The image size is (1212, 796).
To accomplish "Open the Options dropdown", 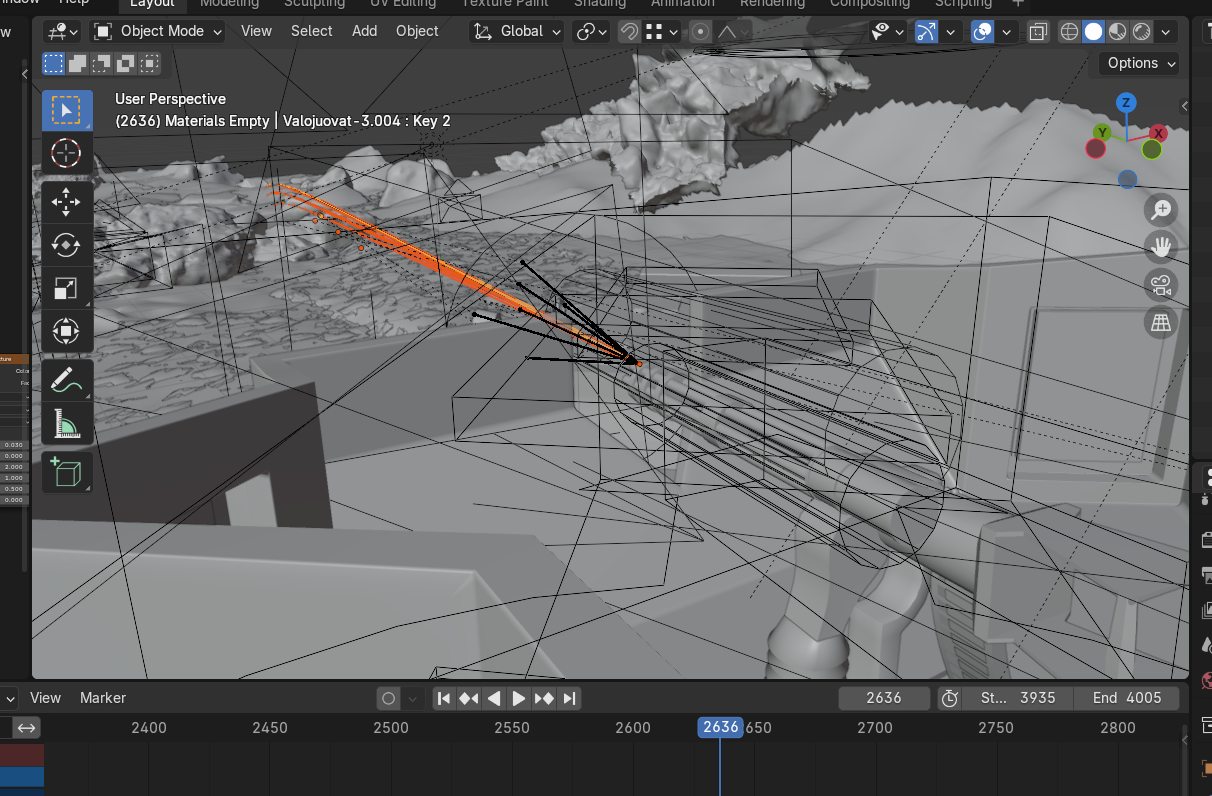I will (x=1140, y=63).
